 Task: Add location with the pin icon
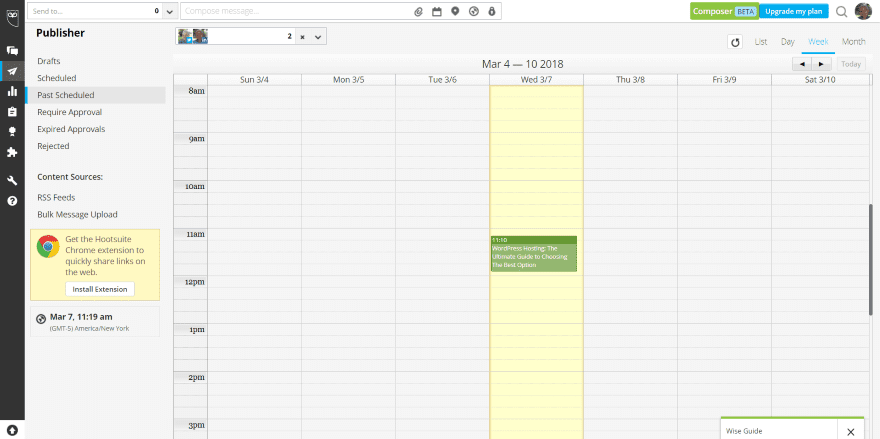[455, 11]
